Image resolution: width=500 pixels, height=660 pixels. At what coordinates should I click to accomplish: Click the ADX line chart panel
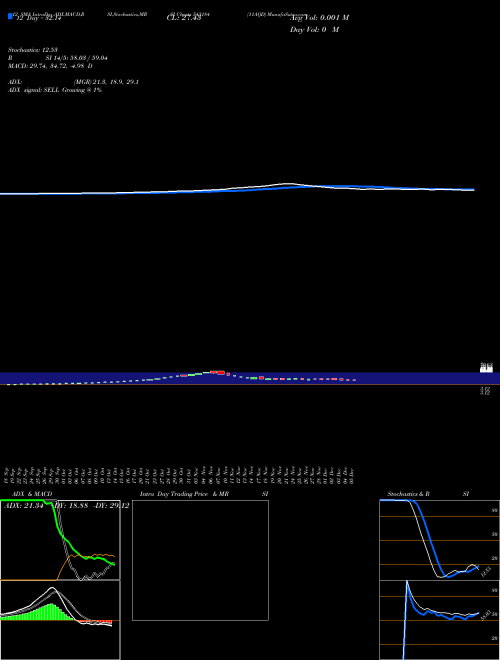pyautogui.click(x=60, y=540)
